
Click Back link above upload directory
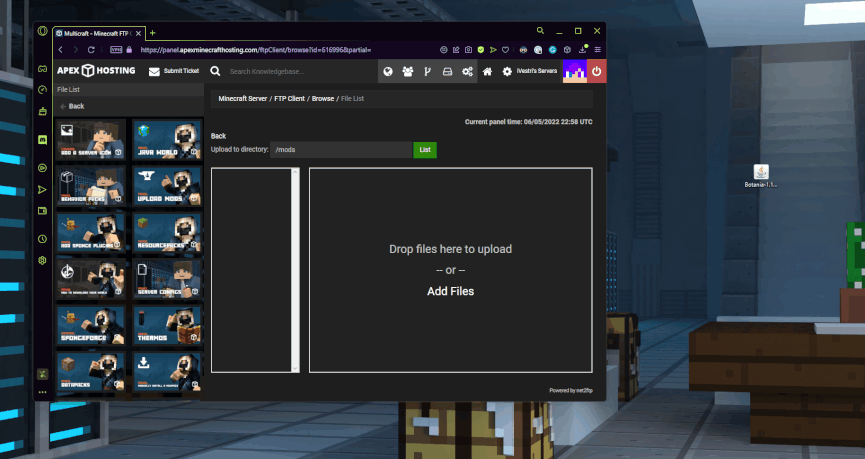[x=218, y=136]
